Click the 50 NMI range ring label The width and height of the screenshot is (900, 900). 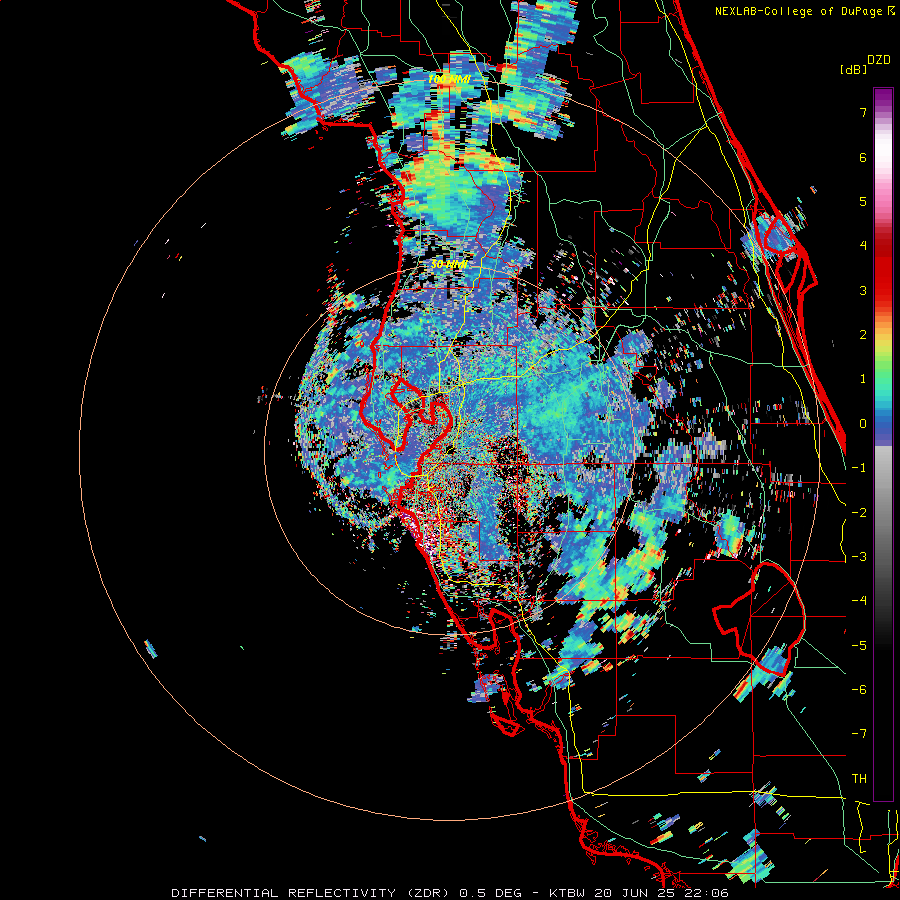point(449,265)
